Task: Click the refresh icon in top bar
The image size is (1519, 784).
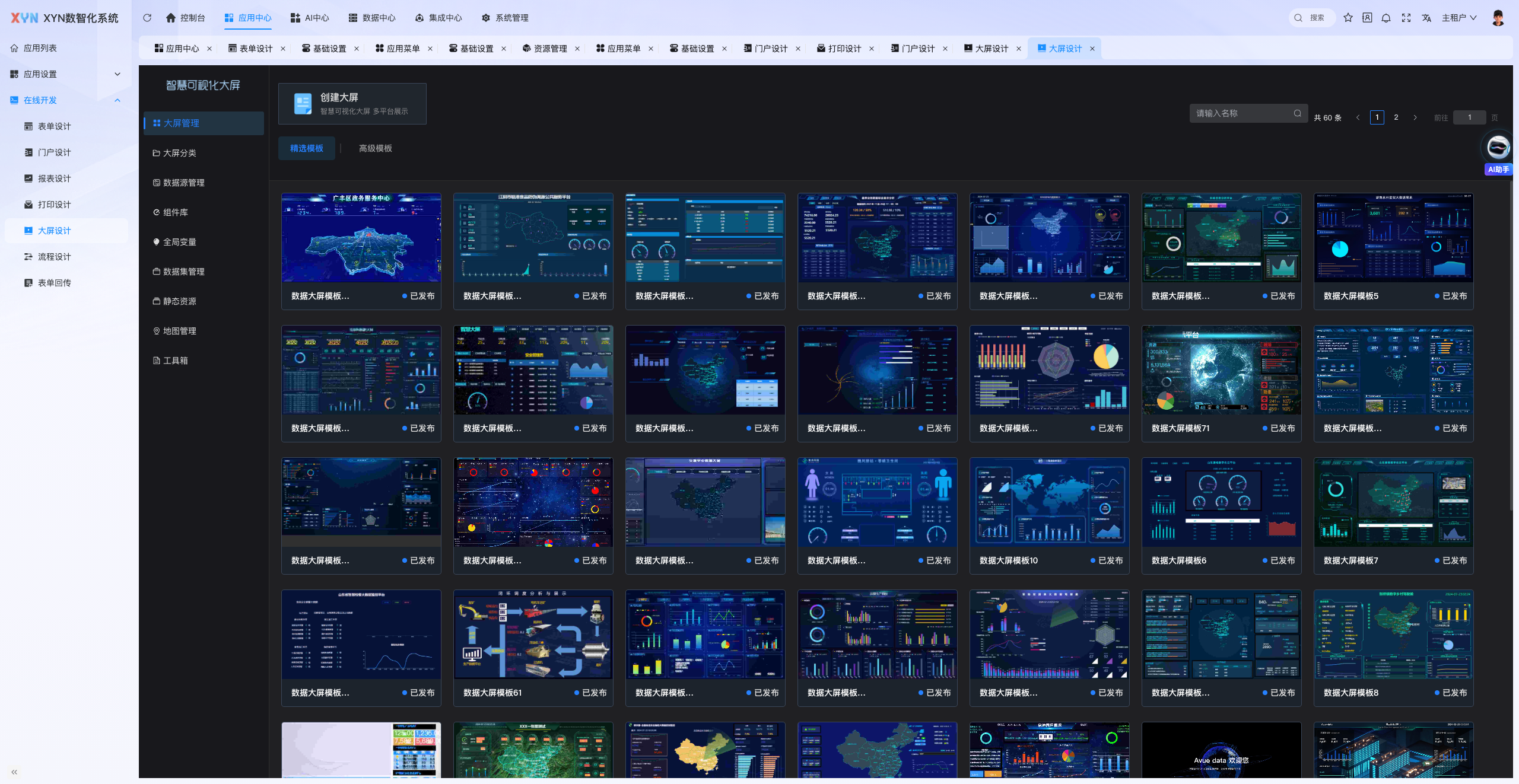Action: click(147, 18)
